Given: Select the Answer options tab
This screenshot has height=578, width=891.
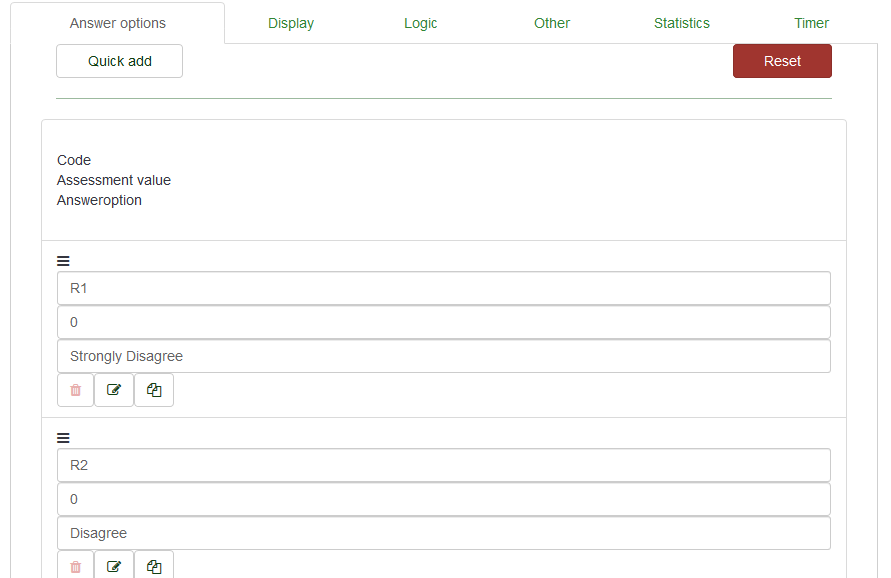Looking at the screenshot, I should (x=118, y=23).
